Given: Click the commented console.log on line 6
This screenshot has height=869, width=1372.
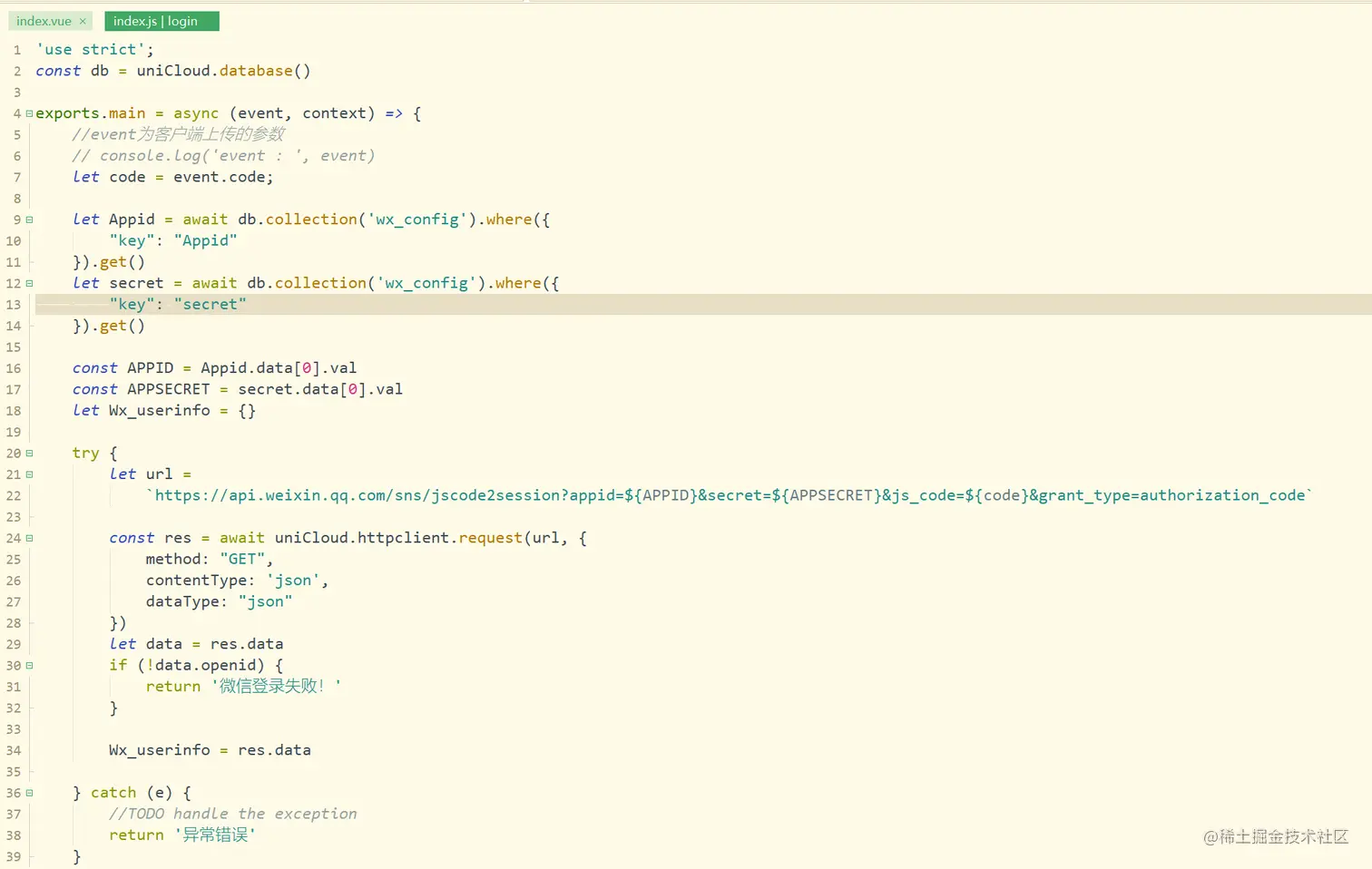Looking at the screenshot, I should pos(224,156).
